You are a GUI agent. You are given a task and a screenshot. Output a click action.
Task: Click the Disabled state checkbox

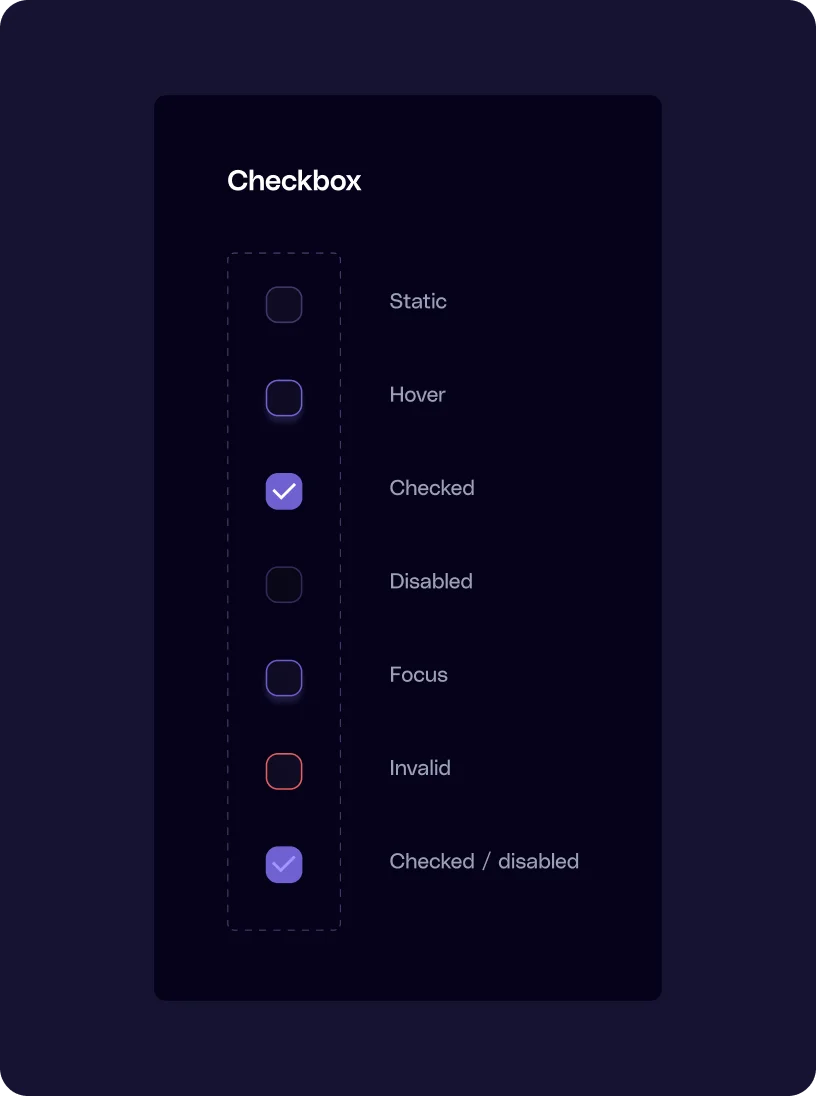(x=284, y=584)
